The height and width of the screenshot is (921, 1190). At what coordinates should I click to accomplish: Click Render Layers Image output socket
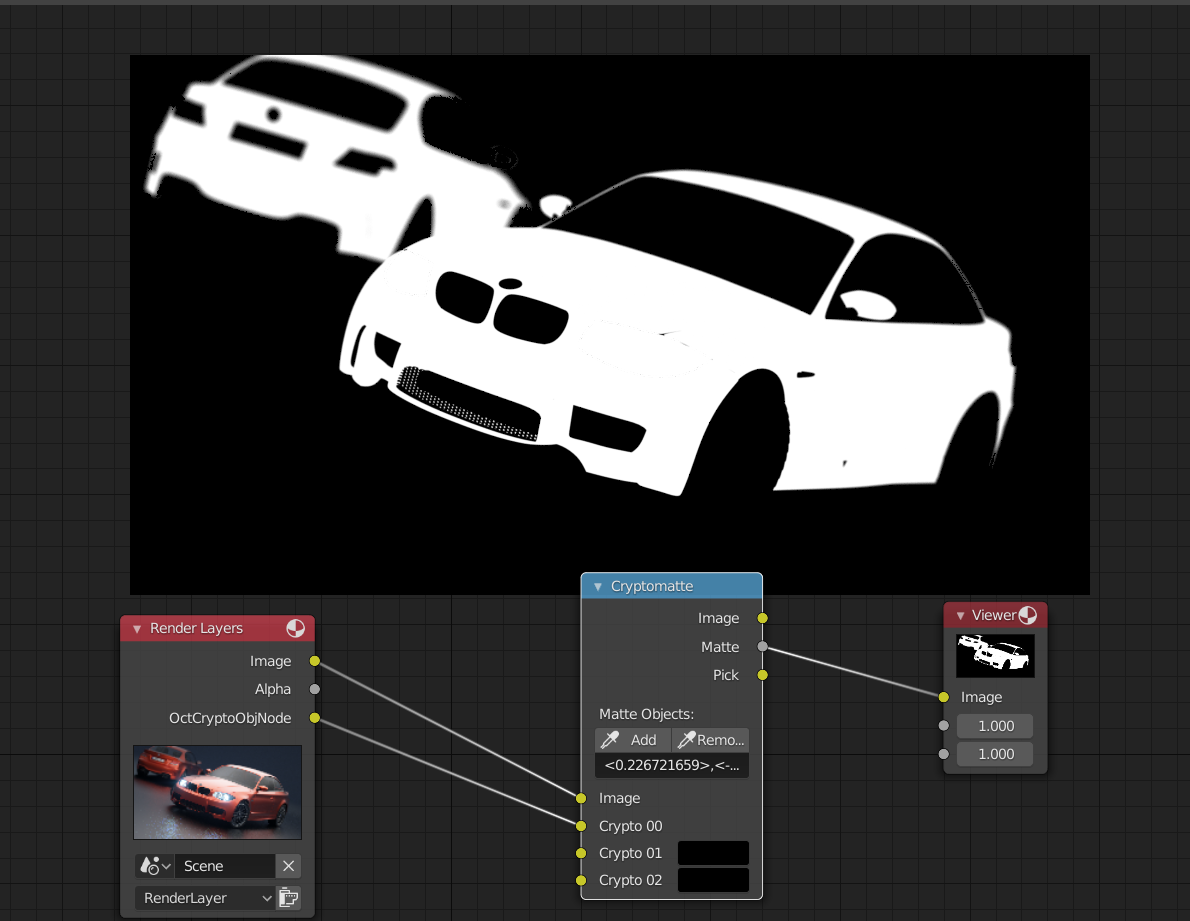(315, 662)
